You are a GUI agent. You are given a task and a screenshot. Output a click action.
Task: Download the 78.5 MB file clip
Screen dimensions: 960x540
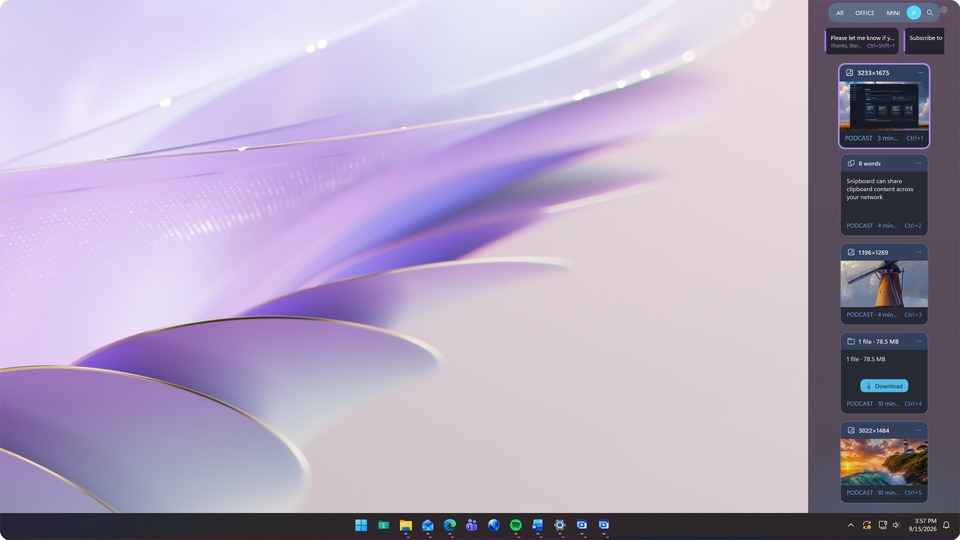click(884, 386)
